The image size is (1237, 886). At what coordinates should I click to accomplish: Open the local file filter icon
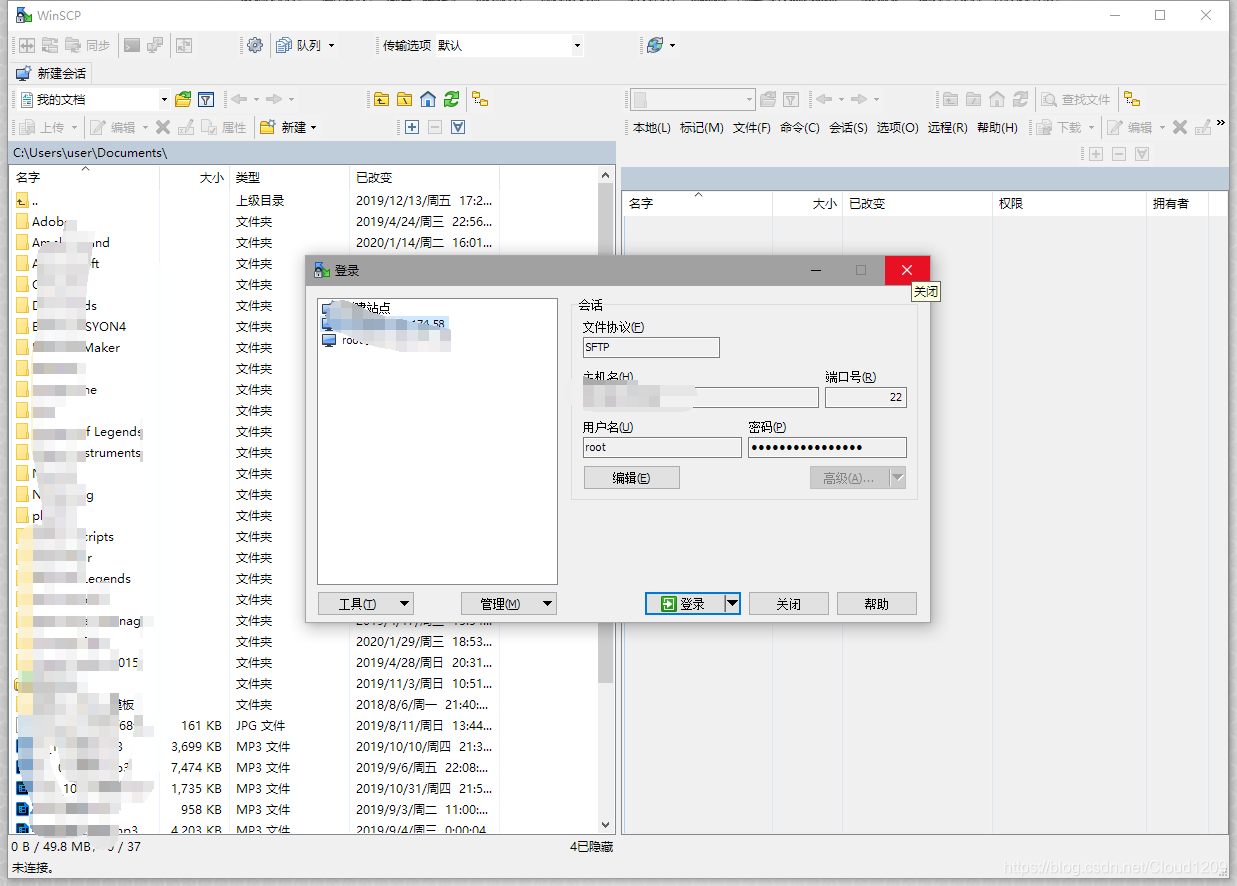click(x=206, y=99)
